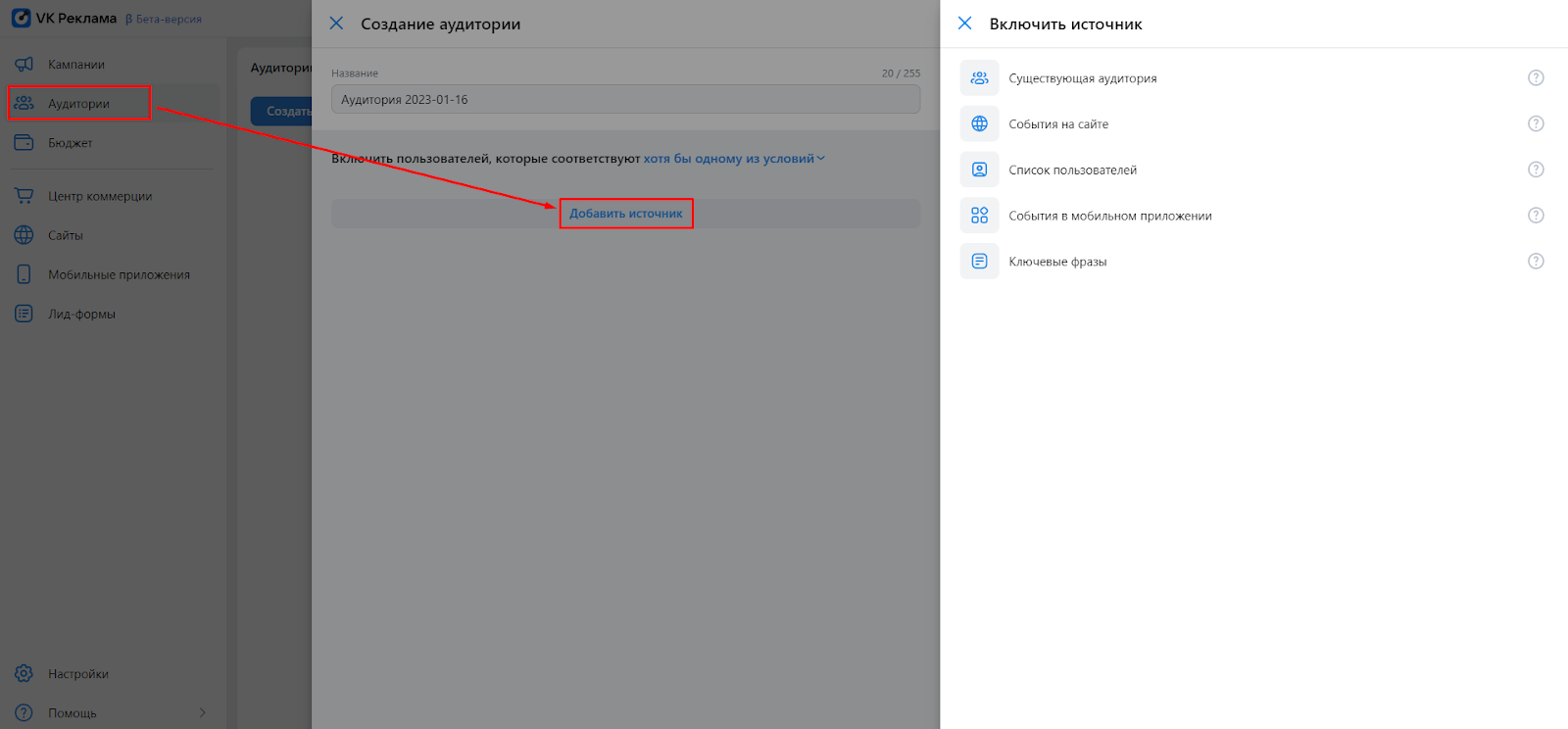The height and width of the screenshot is (729, 1568).
Task: Click the События на сайте globe icon
Action: click(x=979, y=123)
